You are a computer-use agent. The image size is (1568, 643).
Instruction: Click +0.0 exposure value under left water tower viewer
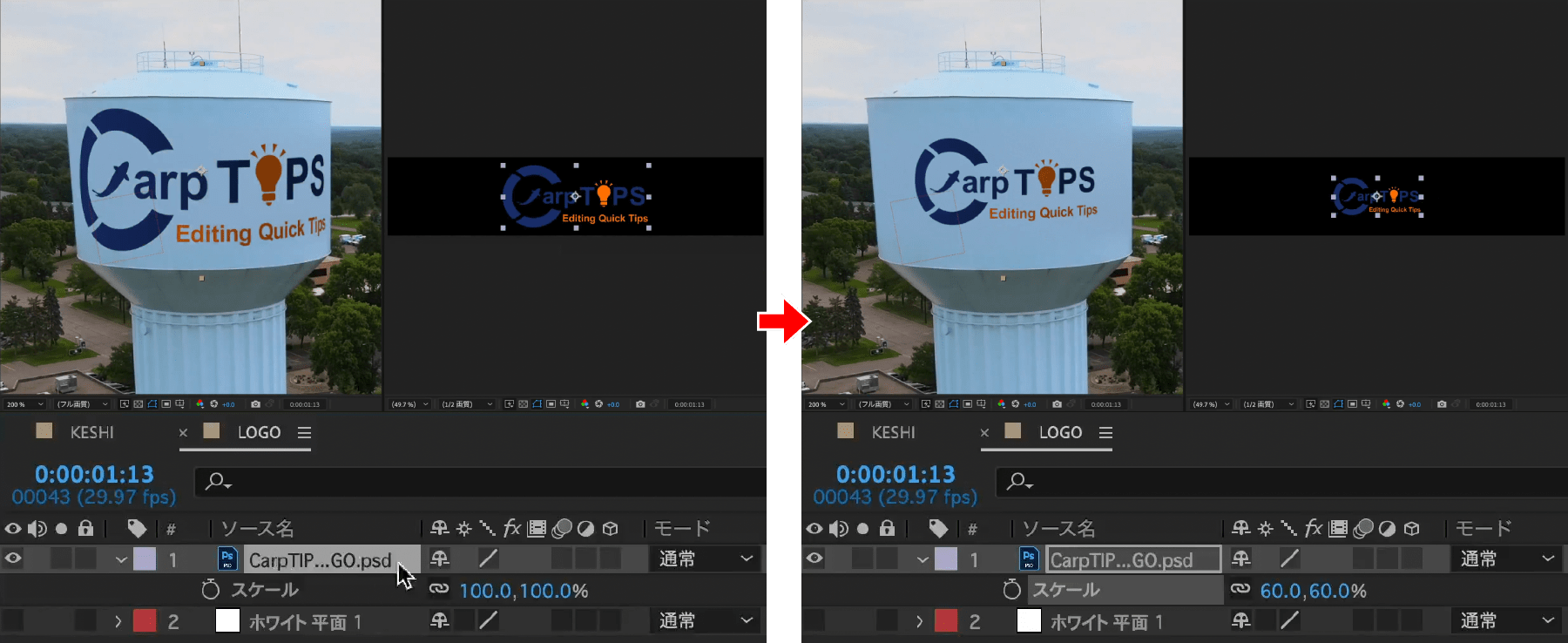point(228,404)
